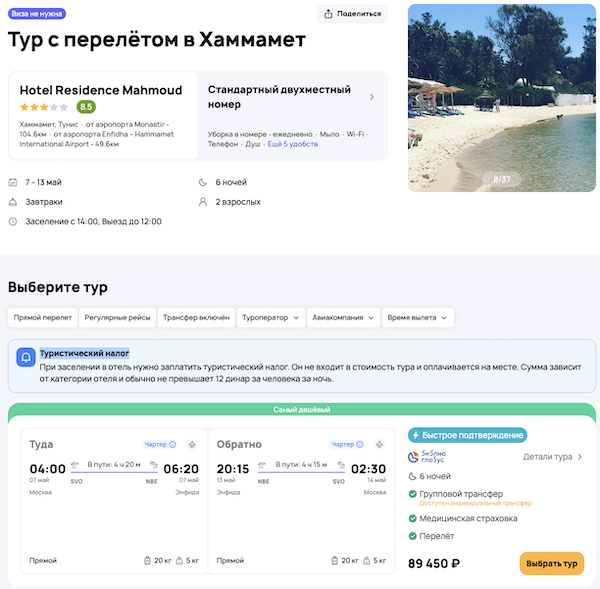Image resolution: width=600 pixels, height=589 pixels.
Task: Enable the Трансфер включён filter
Action: click(197, 318)
